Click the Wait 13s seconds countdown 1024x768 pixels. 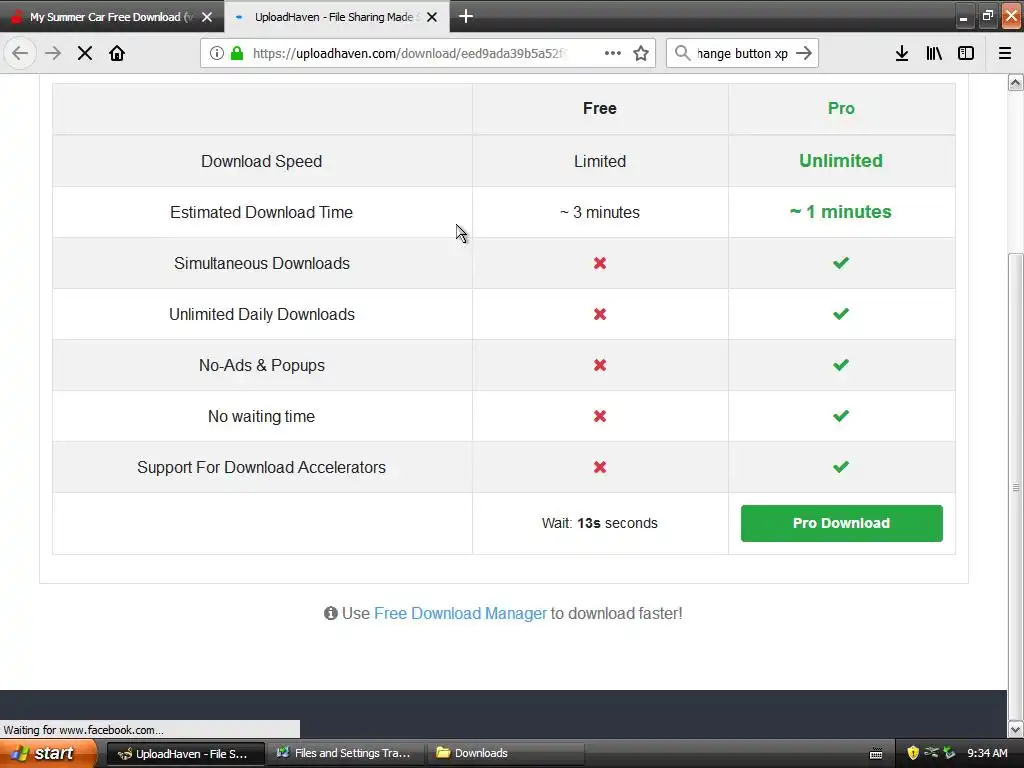coord(600,523)
